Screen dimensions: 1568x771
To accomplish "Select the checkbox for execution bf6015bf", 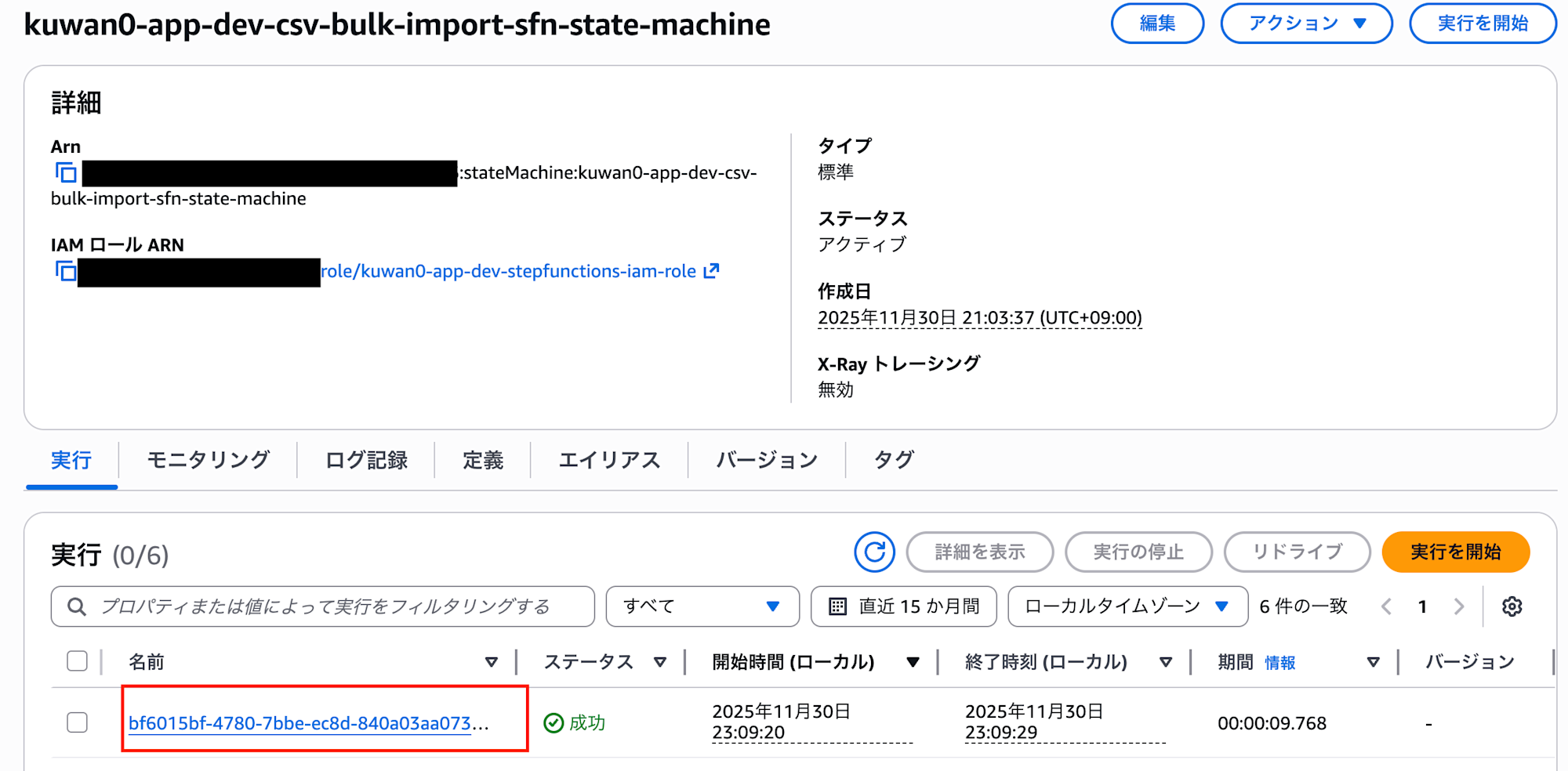I will pos(77,723).
